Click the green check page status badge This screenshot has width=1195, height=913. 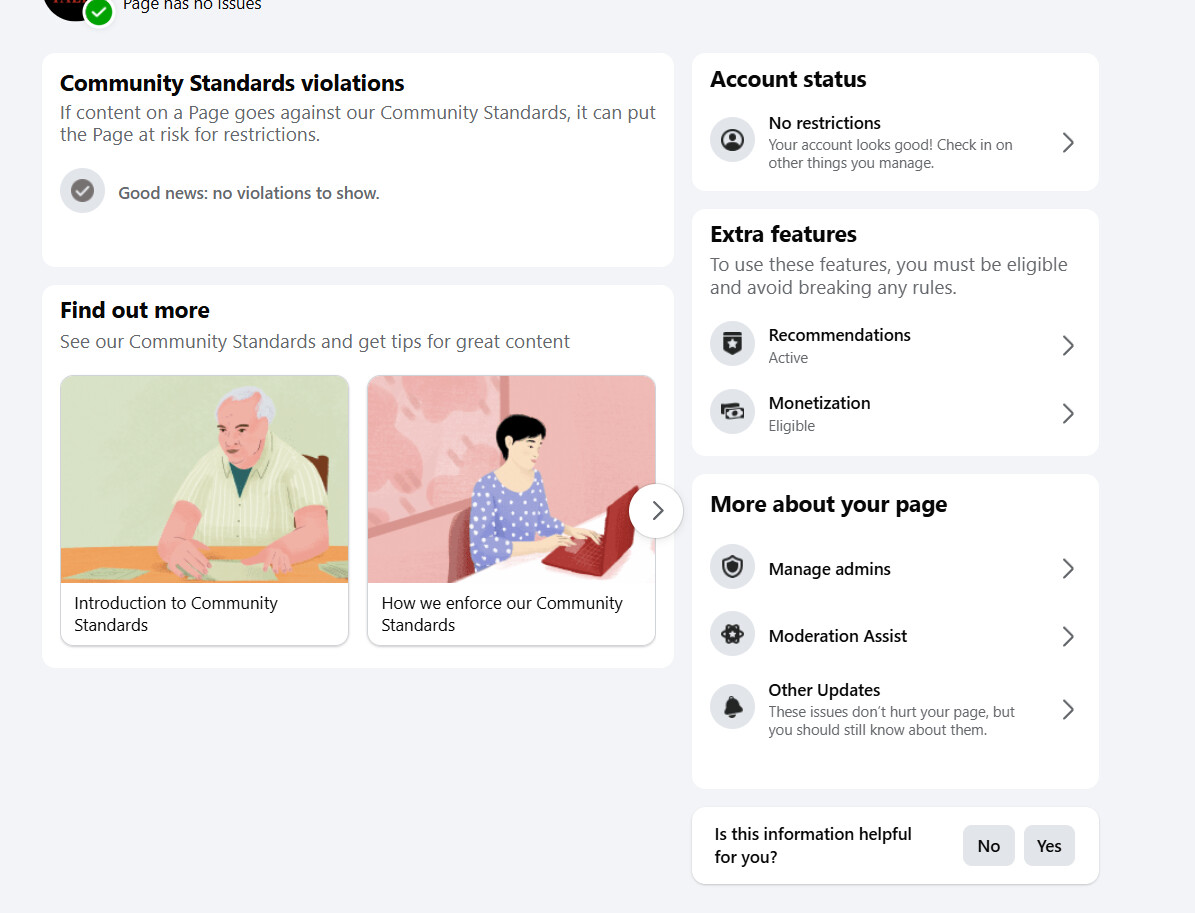pos(98,12)
